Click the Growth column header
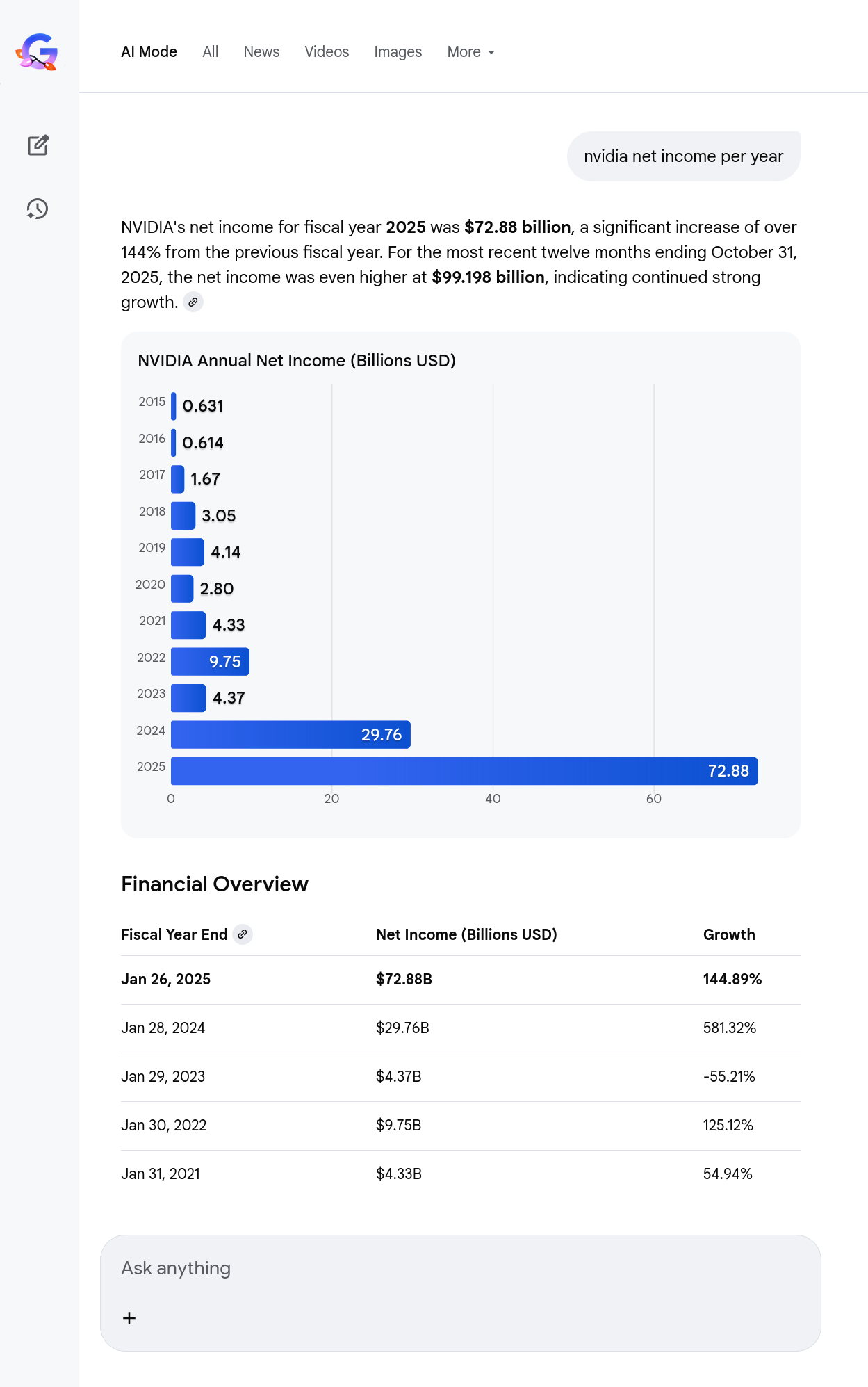The height and width of the screenshot is (1387, 868). (729, 934)
